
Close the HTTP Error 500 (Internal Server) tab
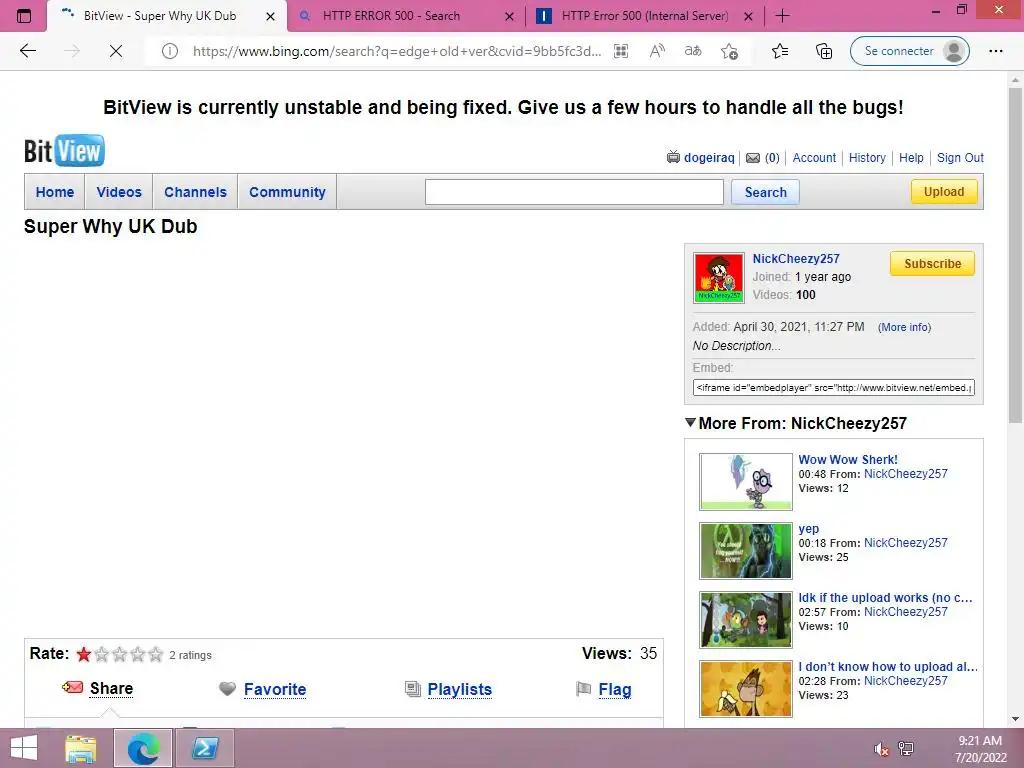[749, 16]
